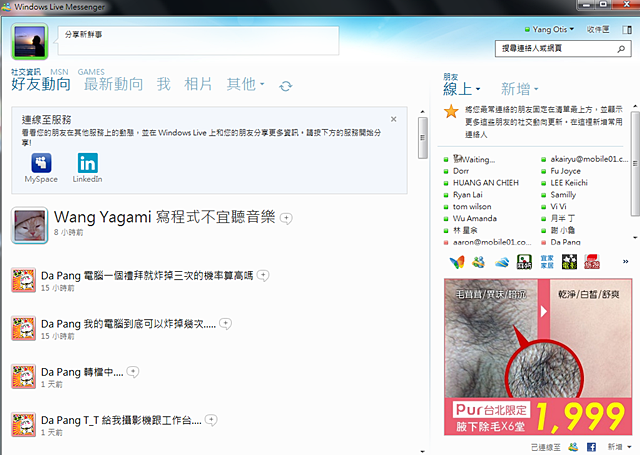
Task: Click the contact list scrollbar thumb
Action: coord(636,163)
